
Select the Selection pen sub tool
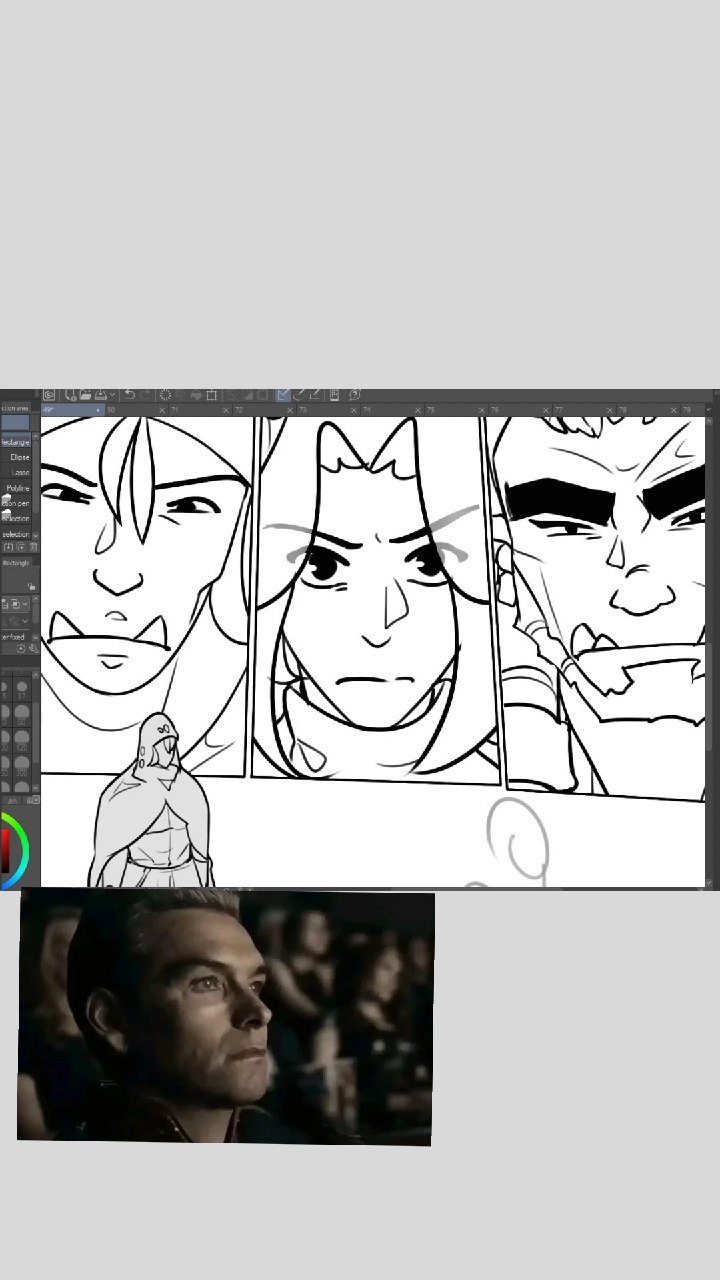(15, 503)
